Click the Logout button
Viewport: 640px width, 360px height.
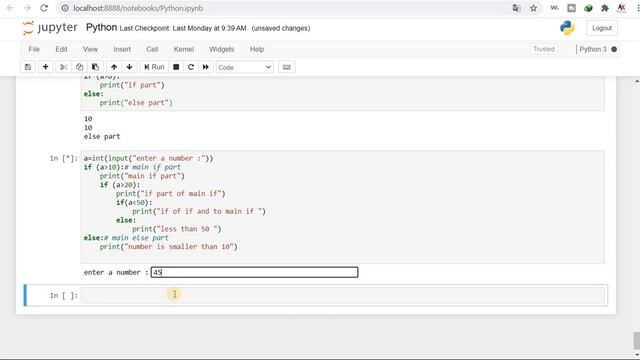click(602, 28)
